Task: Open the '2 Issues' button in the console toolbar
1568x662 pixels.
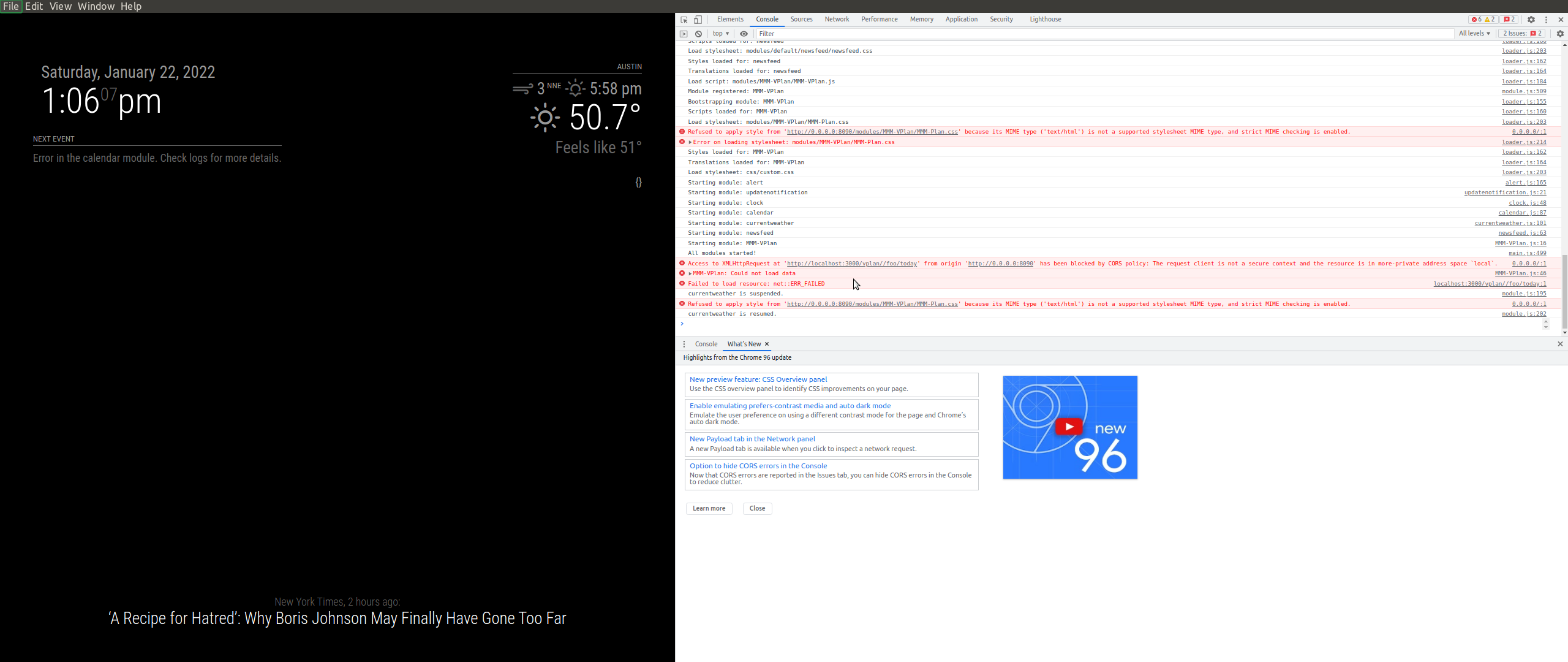Action: click(1522, 34)
